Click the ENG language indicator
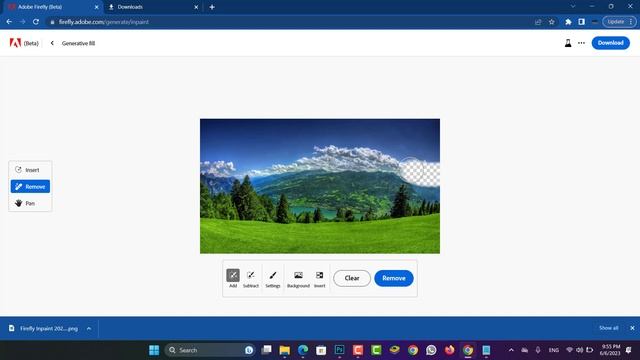 coord(554,350)
